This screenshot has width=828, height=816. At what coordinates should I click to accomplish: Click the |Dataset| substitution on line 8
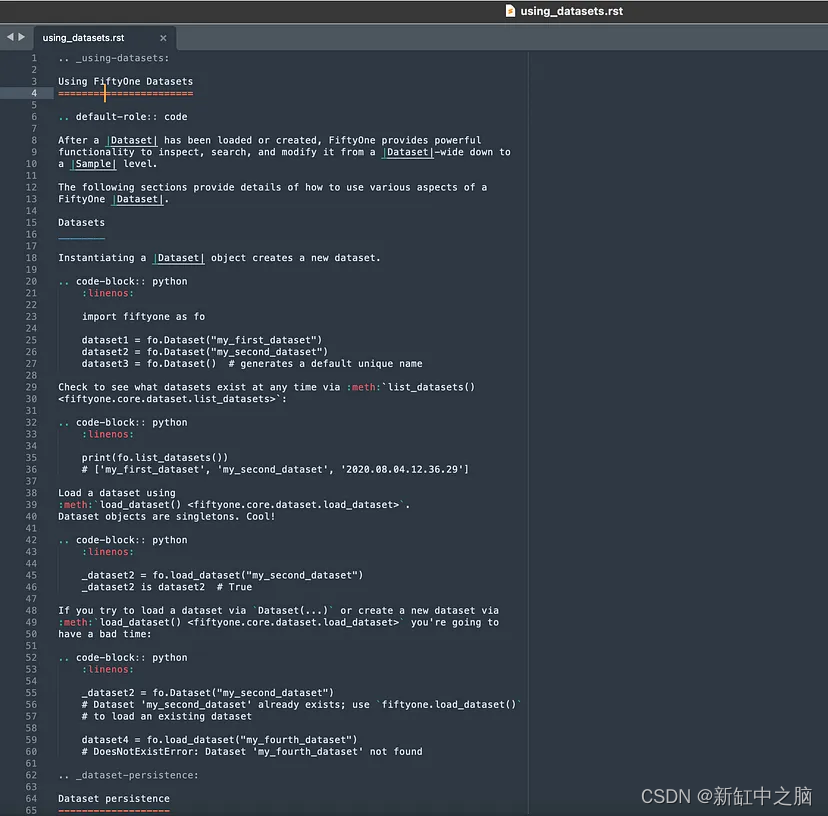pyautogui.click(x=132, y=140)
